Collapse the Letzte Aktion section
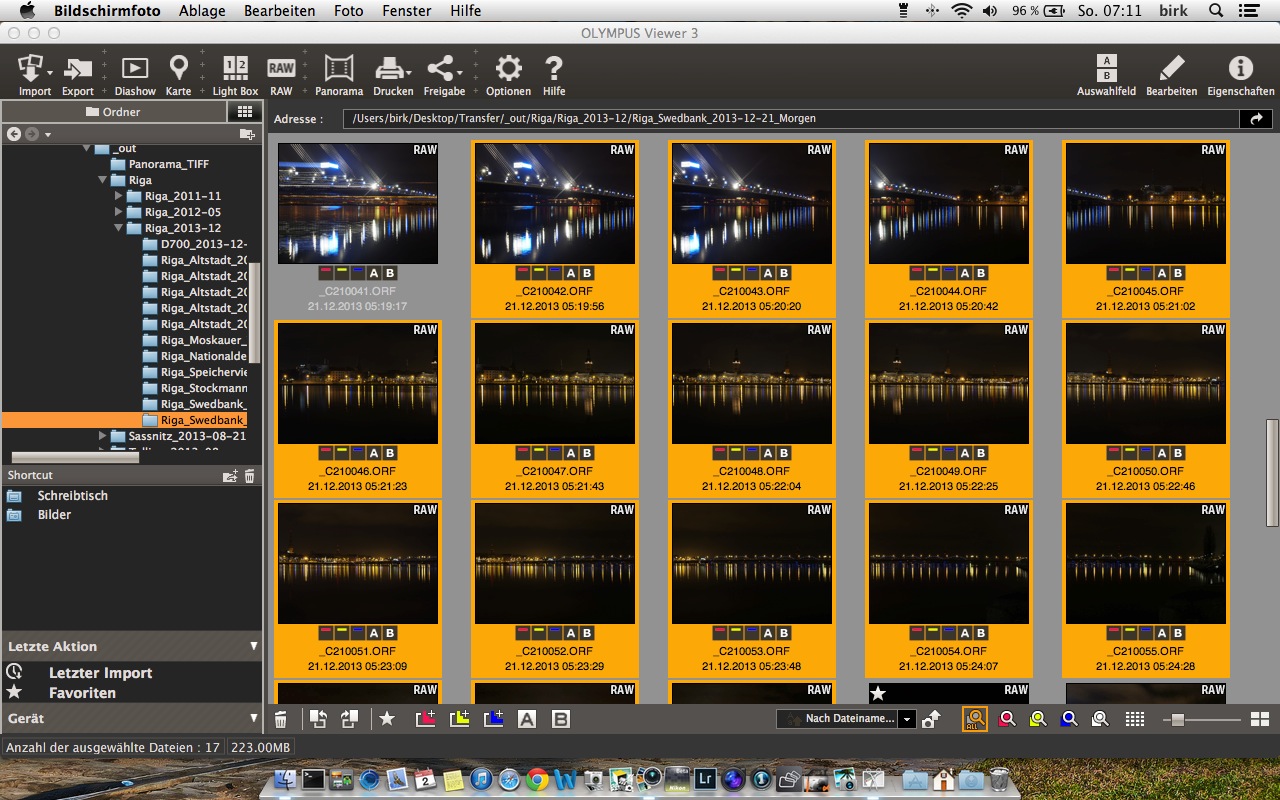 pyautogui.click(x=253, y=647)
